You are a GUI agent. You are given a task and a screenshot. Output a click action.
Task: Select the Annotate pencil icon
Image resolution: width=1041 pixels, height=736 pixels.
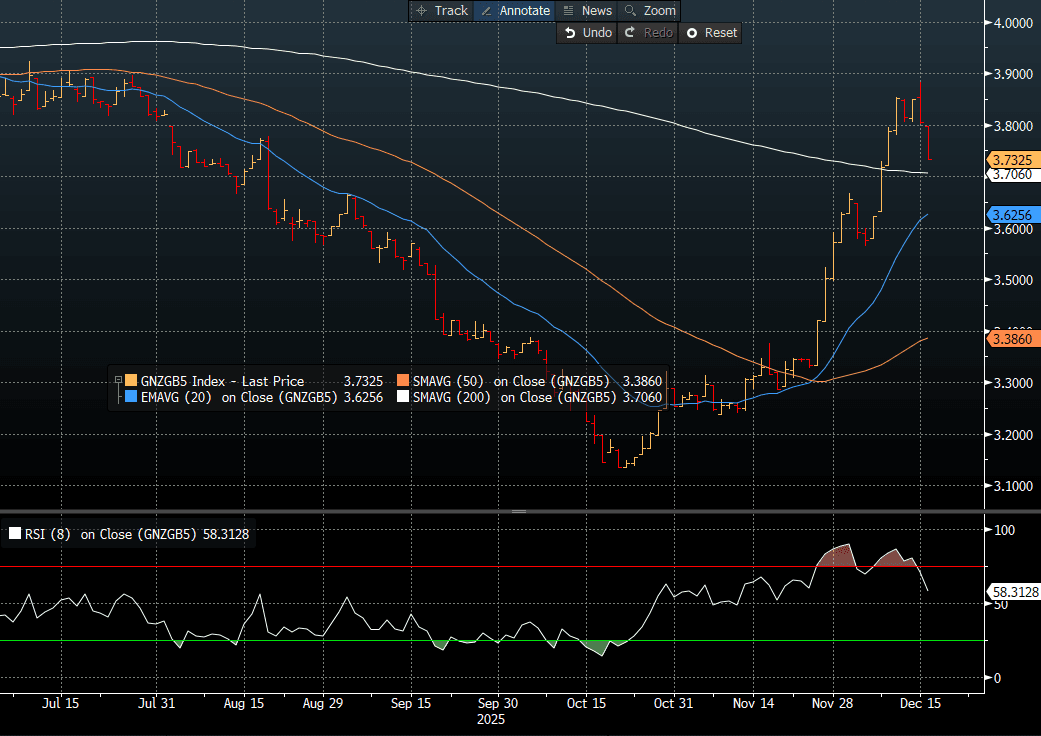pos(487,11)
